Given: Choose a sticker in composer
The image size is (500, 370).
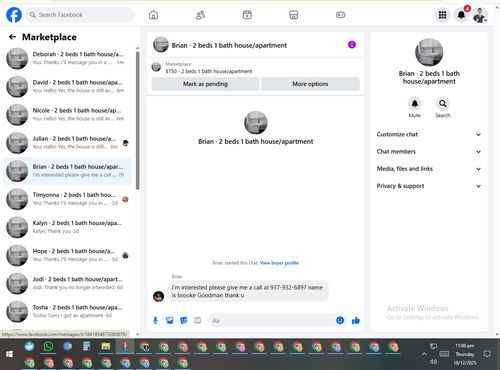Looking at the screenshot, I should pyautogui.click(x=184, y=320).
